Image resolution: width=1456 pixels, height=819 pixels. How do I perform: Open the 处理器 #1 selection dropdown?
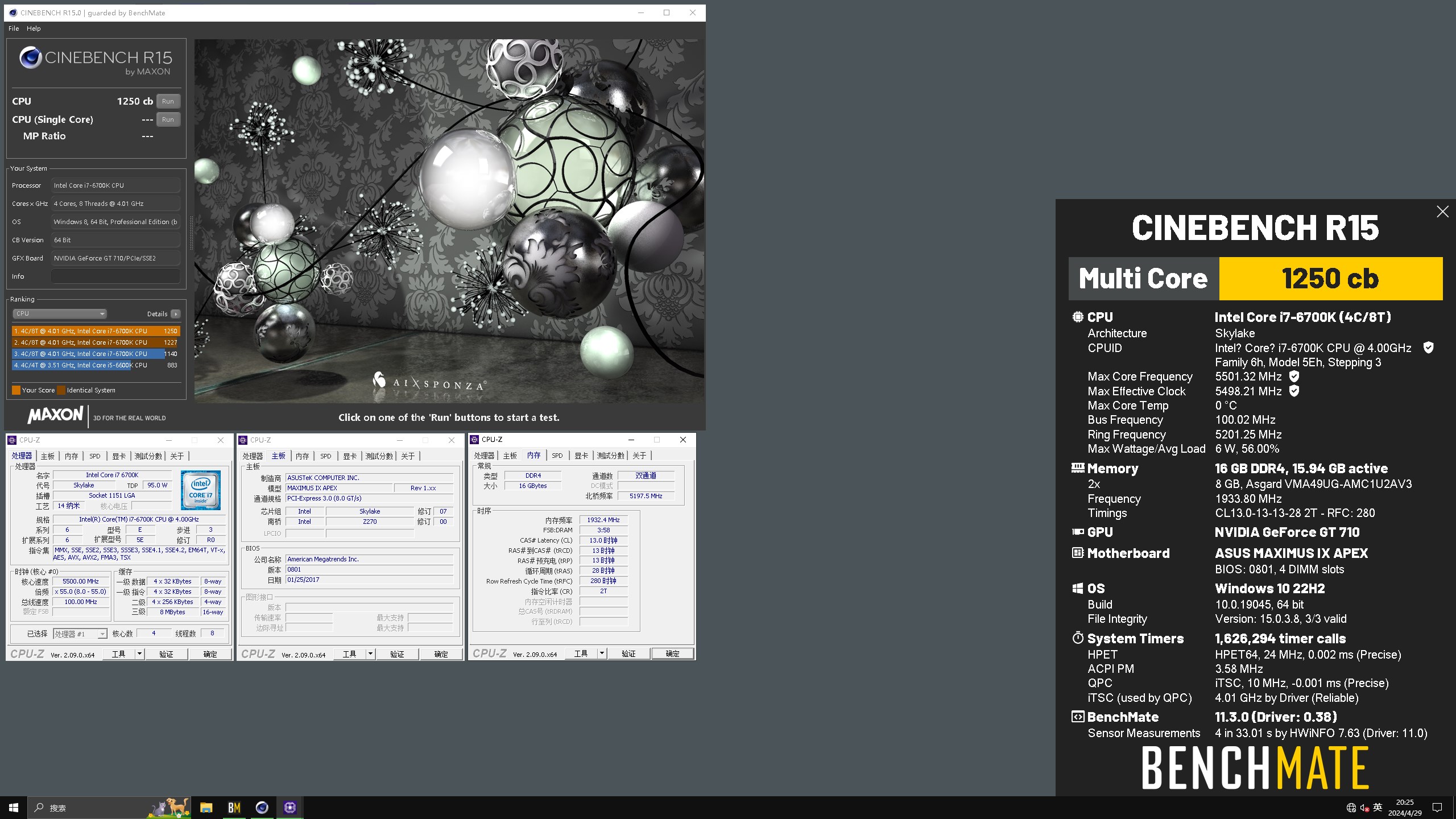click(80, 634)
